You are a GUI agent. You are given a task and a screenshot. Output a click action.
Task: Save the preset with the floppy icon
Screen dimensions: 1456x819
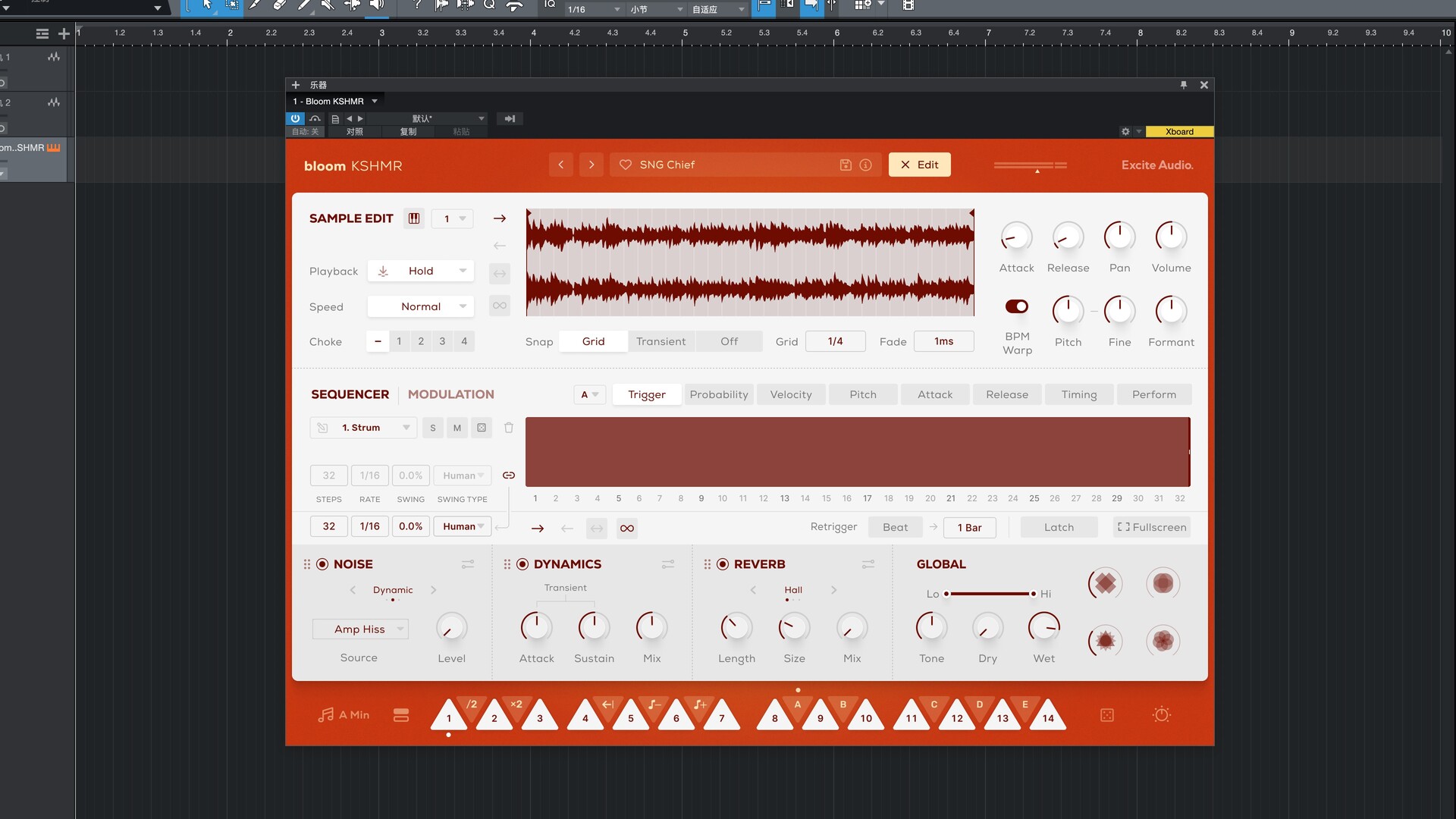point(846,165)
